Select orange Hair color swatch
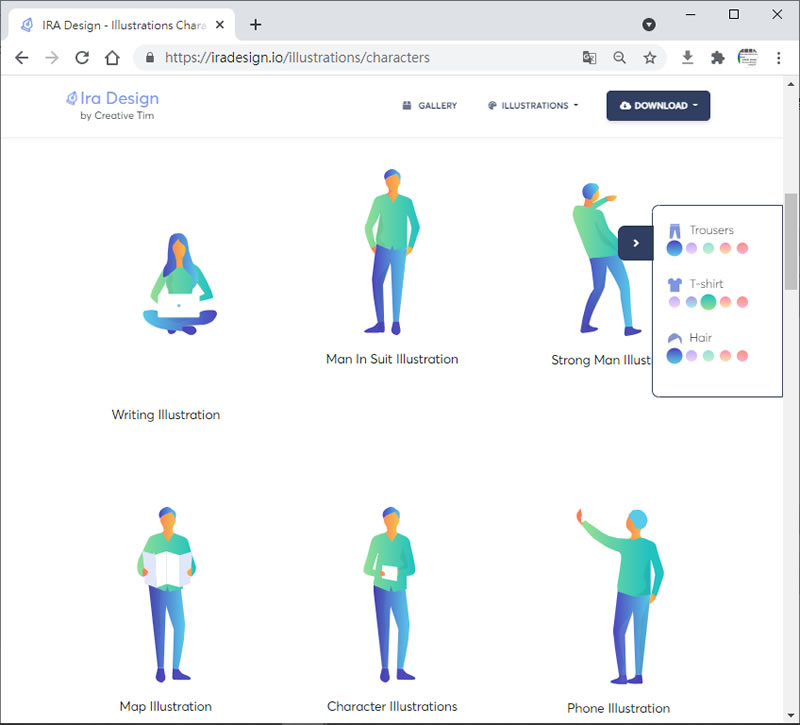This screenshot has width=800, height=725. point(725,356)
